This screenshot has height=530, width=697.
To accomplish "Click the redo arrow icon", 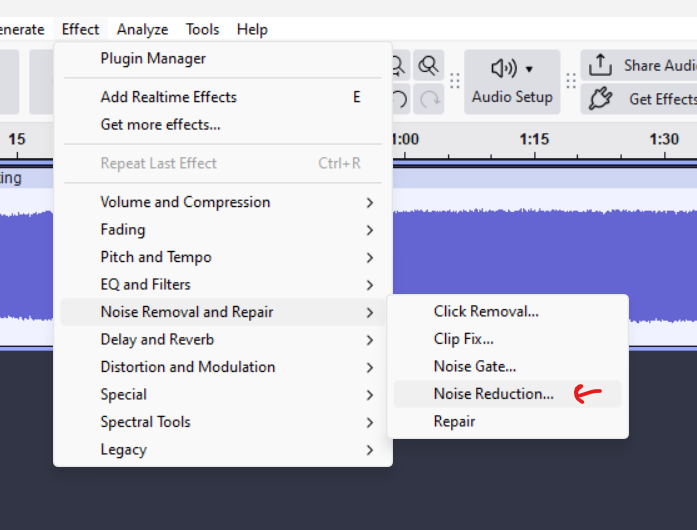I will point(429,98).
